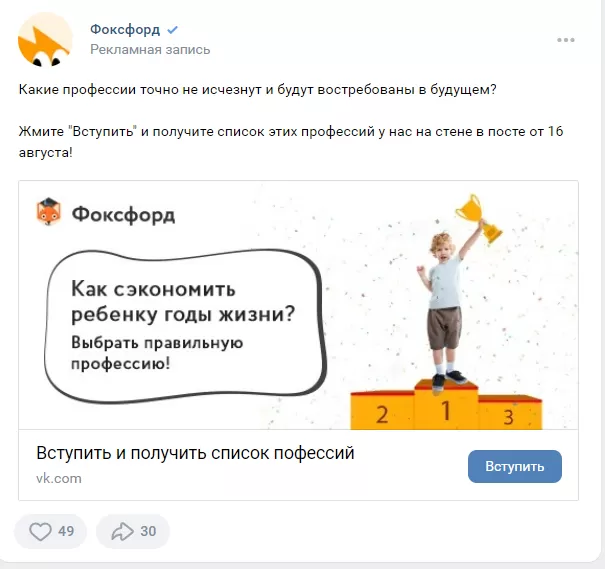Click the number 1 podium block
This screenshot has height=569, width=605.
(x=446, y=405)
